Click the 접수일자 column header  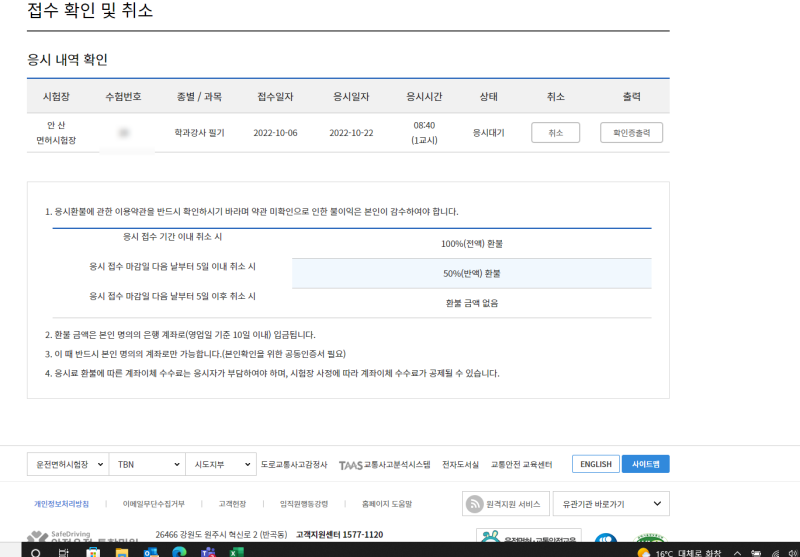[276, 96]
